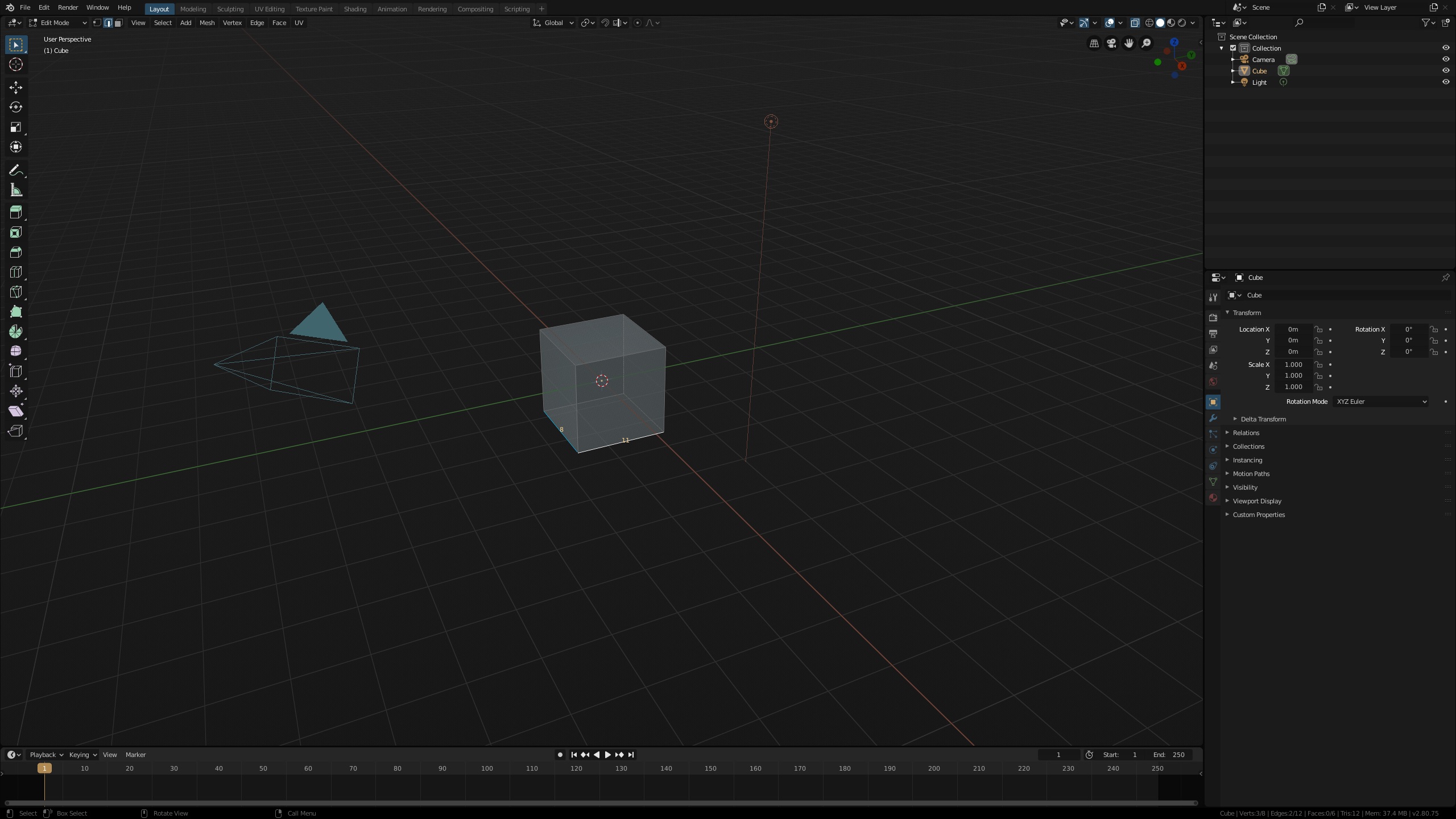Open the Edit Mode dropdown

[58, 23]
